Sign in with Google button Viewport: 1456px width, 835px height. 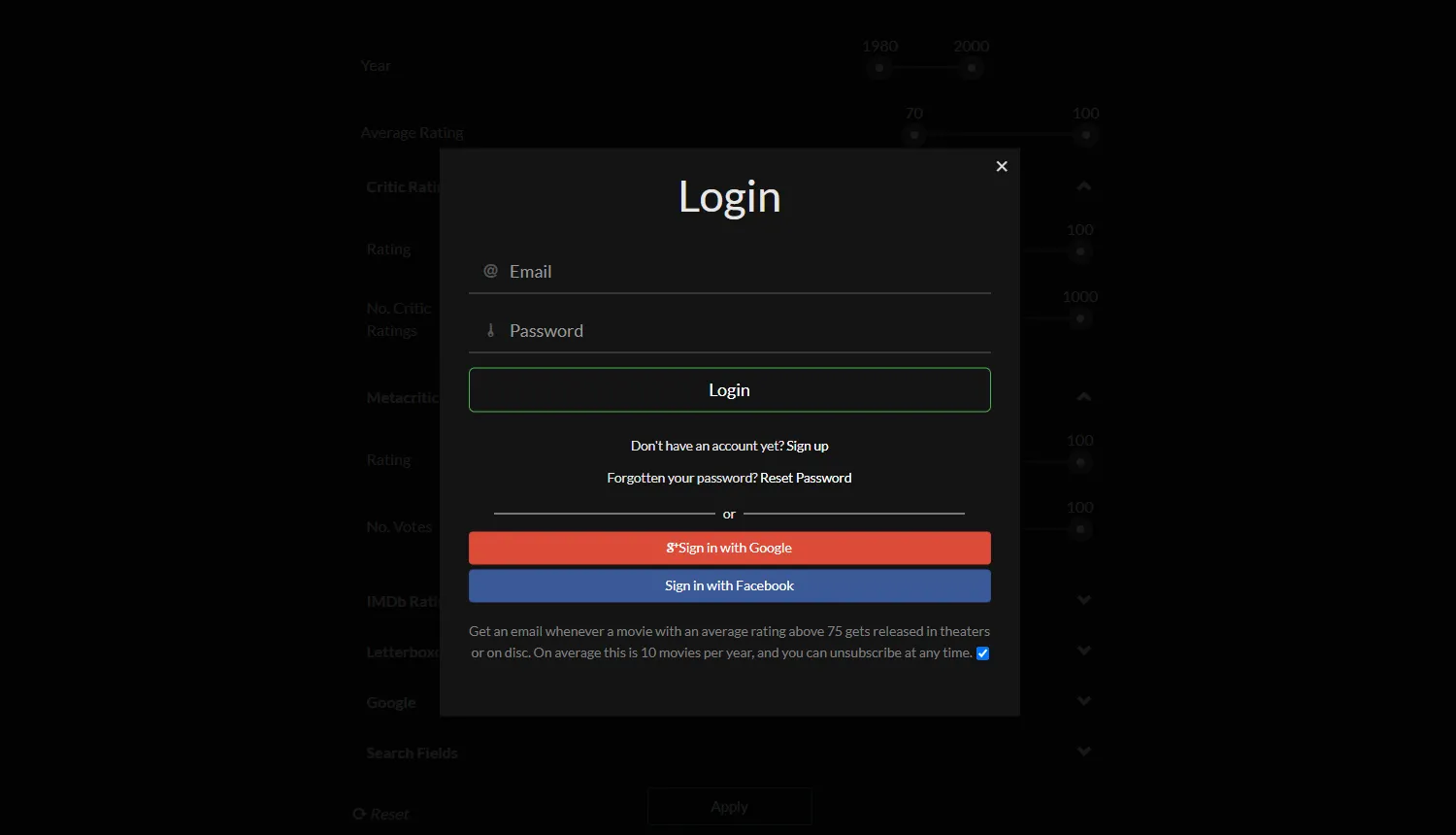730,548
